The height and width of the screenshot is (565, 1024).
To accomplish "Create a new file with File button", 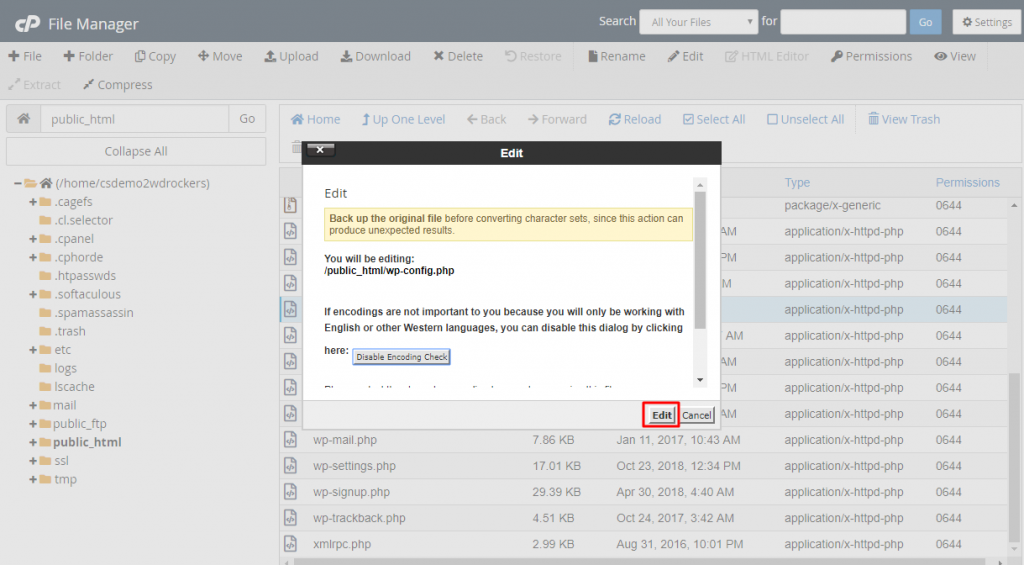I will (x=25, y=56).
